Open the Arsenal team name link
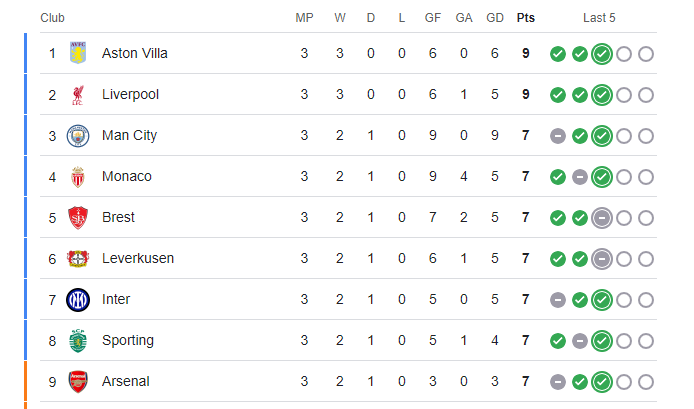 click(126, 381)
